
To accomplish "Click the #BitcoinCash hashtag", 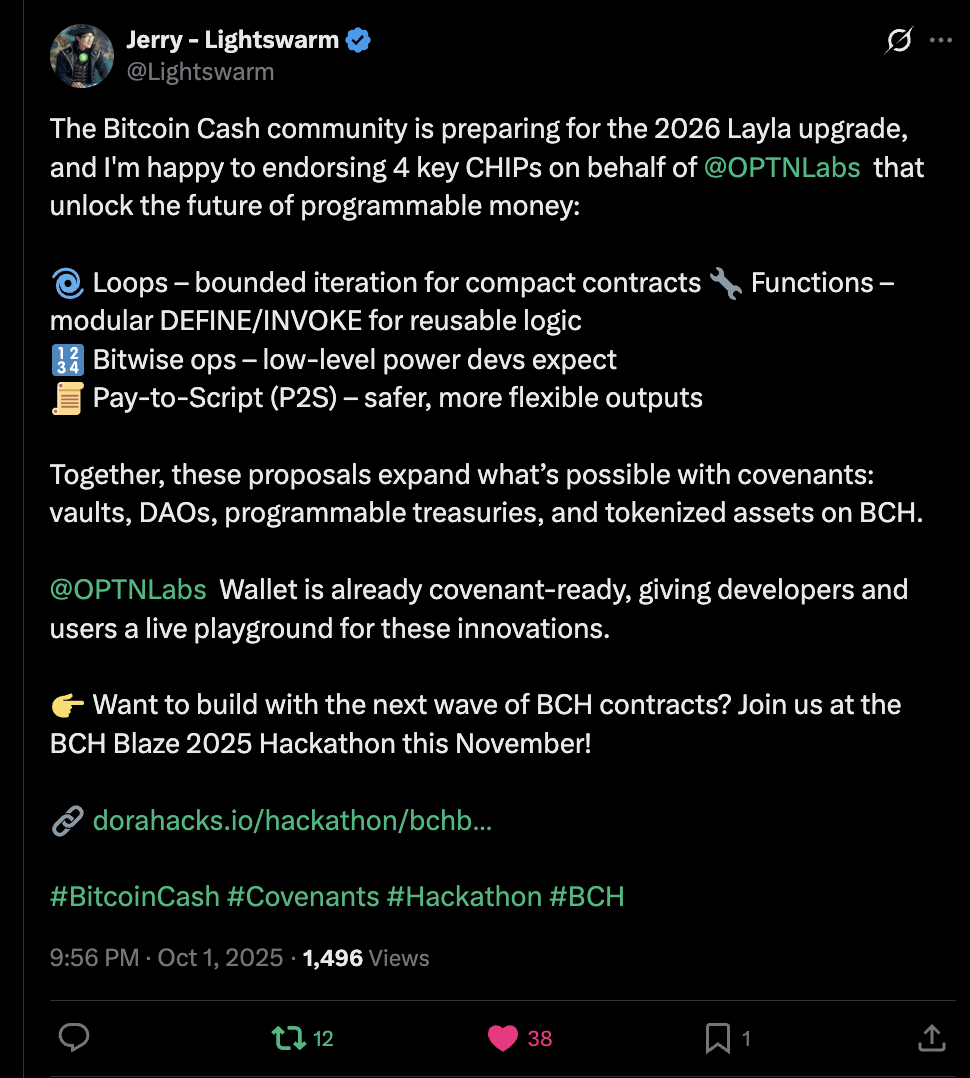I will 135,896.
